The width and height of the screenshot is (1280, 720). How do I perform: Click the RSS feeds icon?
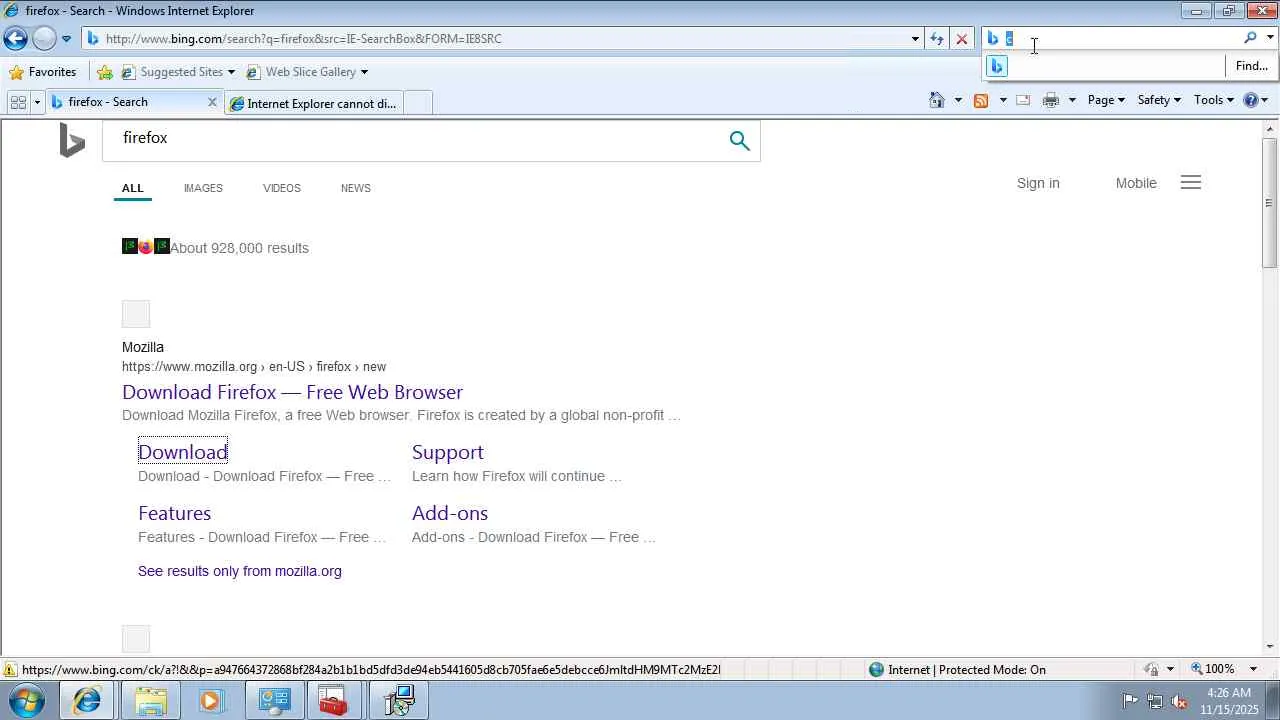point(981,100)
